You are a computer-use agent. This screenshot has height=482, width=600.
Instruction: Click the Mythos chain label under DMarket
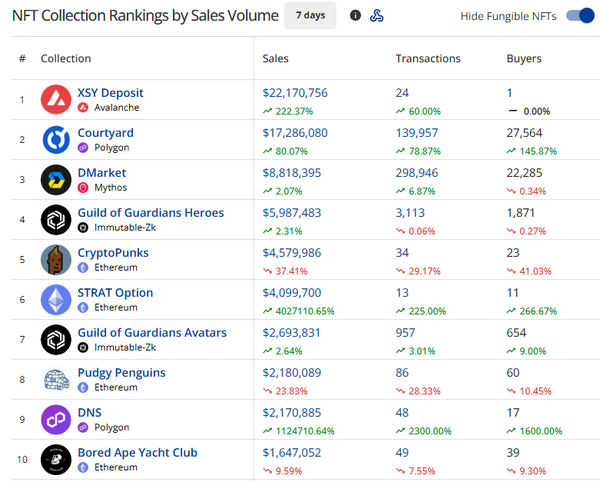tap(111, 187)
